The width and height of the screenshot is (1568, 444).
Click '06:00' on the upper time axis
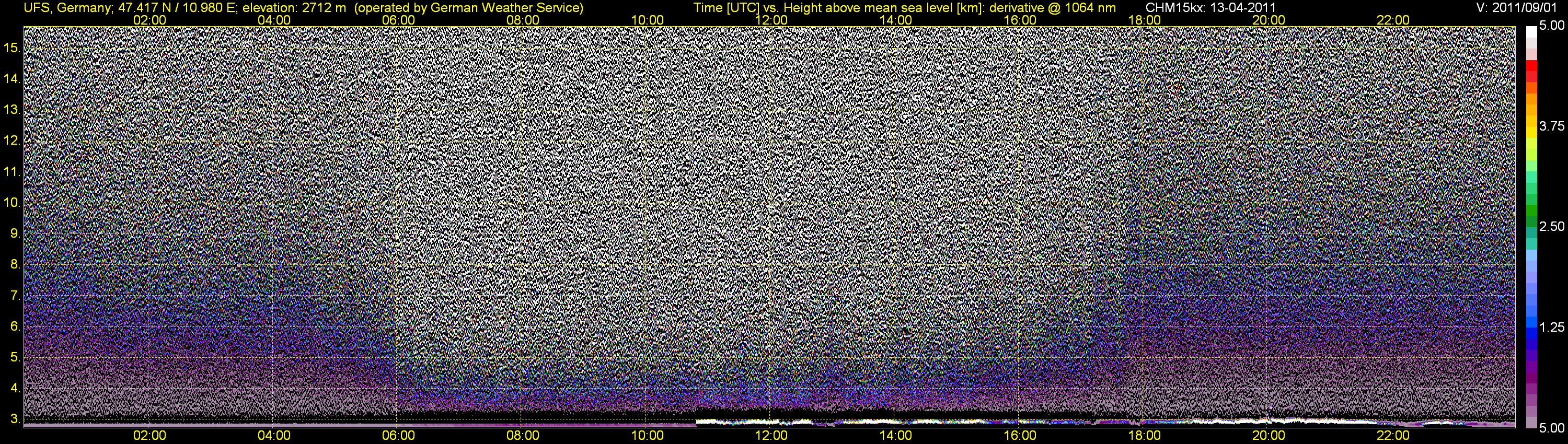click(399, 20)
